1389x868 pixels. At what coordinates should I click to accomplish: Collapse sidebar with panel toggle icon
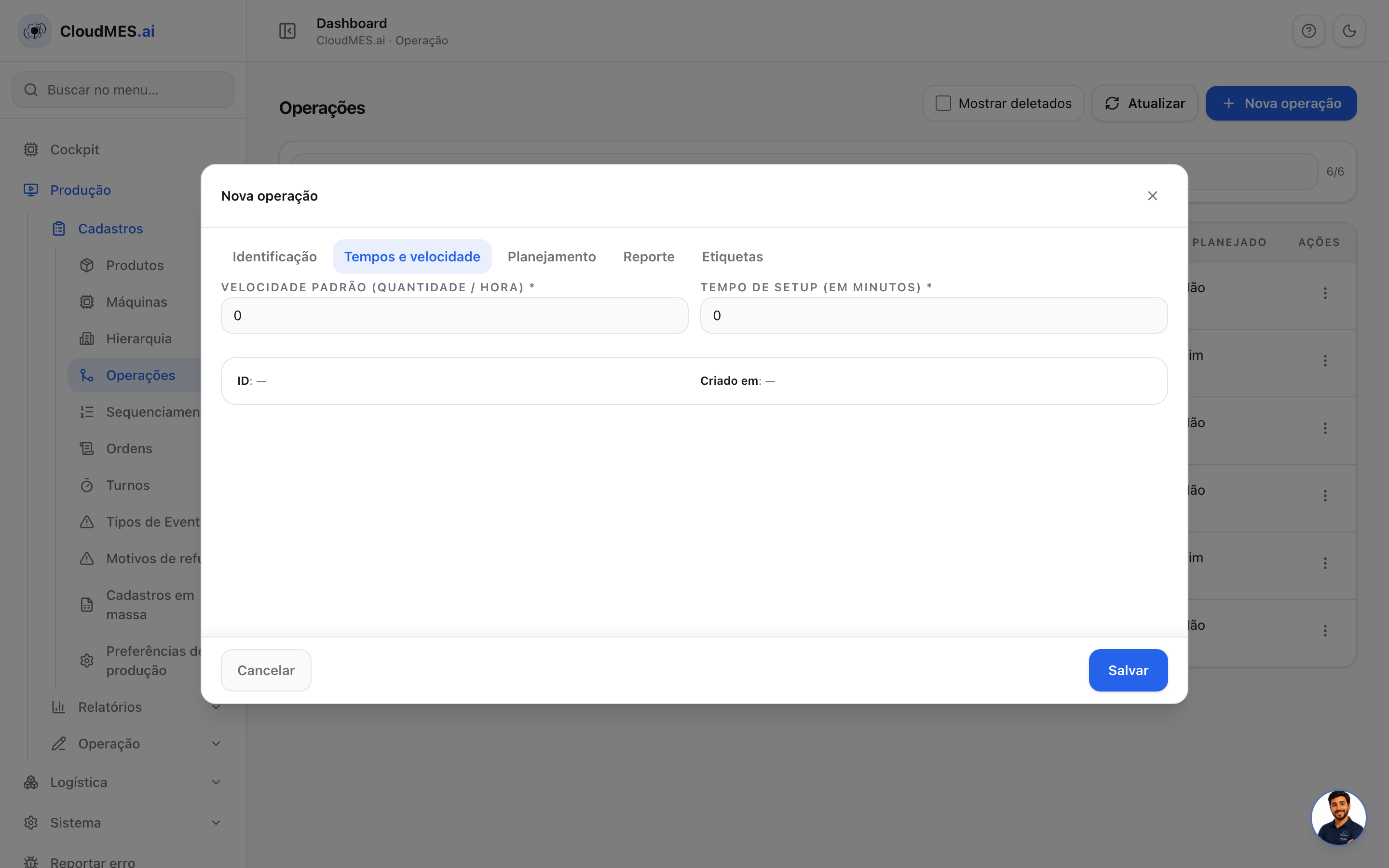click(x=287, y=31)
